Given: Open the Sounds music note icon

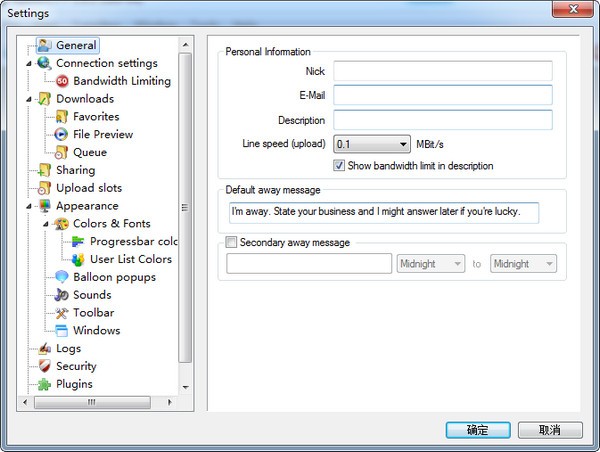Looking at the screenshot, I should 61,294.
